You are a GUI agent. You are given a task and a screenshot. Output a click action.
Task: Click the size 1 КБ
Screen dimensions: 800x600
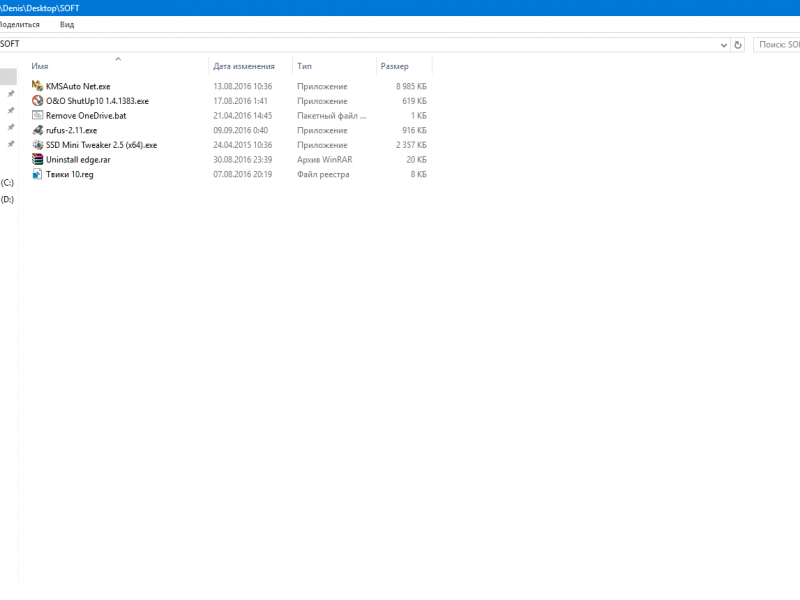(418, 116)
